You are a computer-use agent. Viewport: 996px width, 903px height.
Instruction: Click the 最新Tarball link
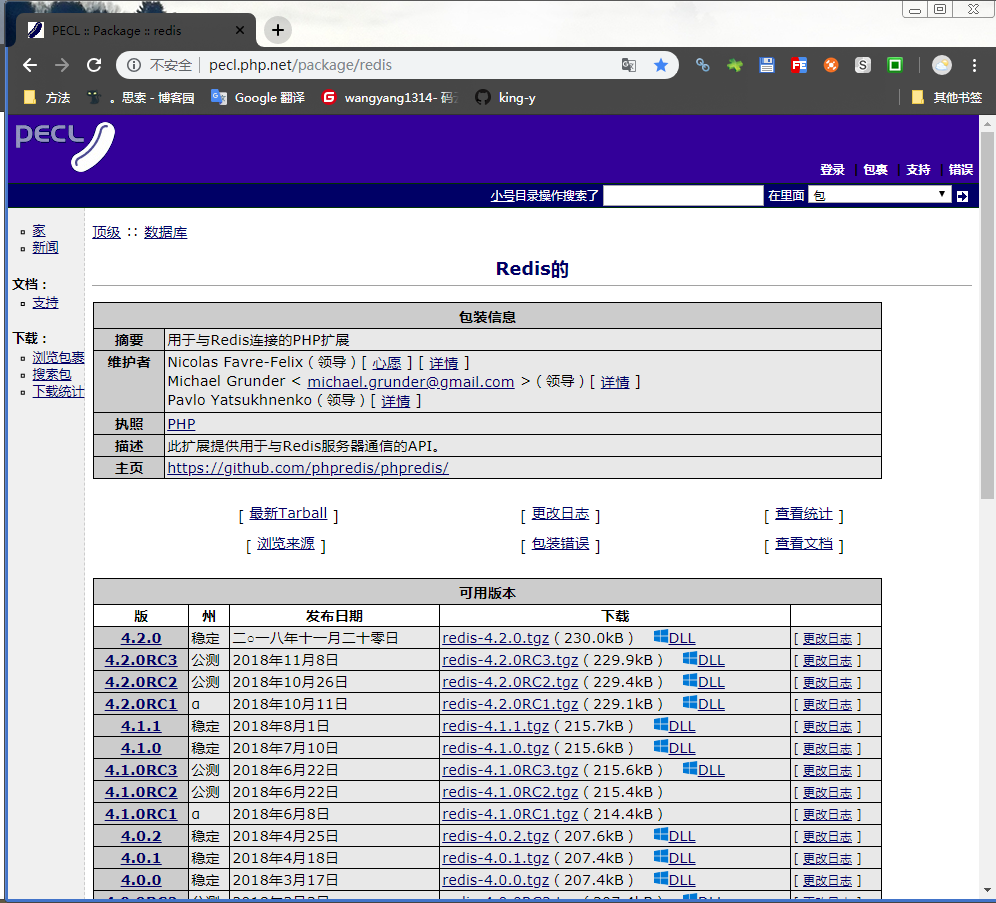click(288, 513)
